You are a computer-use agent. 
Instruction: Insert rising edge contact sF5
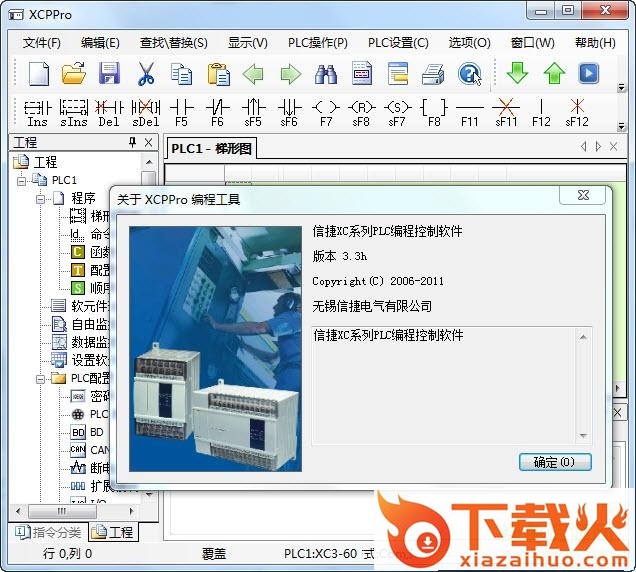coord(254,113)
